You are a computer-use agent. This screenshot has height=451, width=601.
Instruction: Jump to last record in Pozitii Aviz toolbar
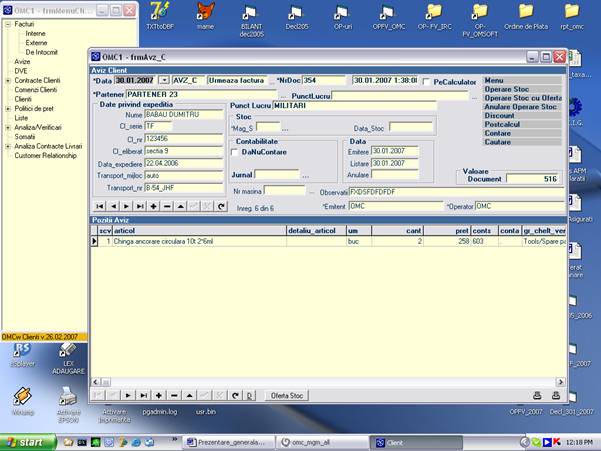pos(144,395)
